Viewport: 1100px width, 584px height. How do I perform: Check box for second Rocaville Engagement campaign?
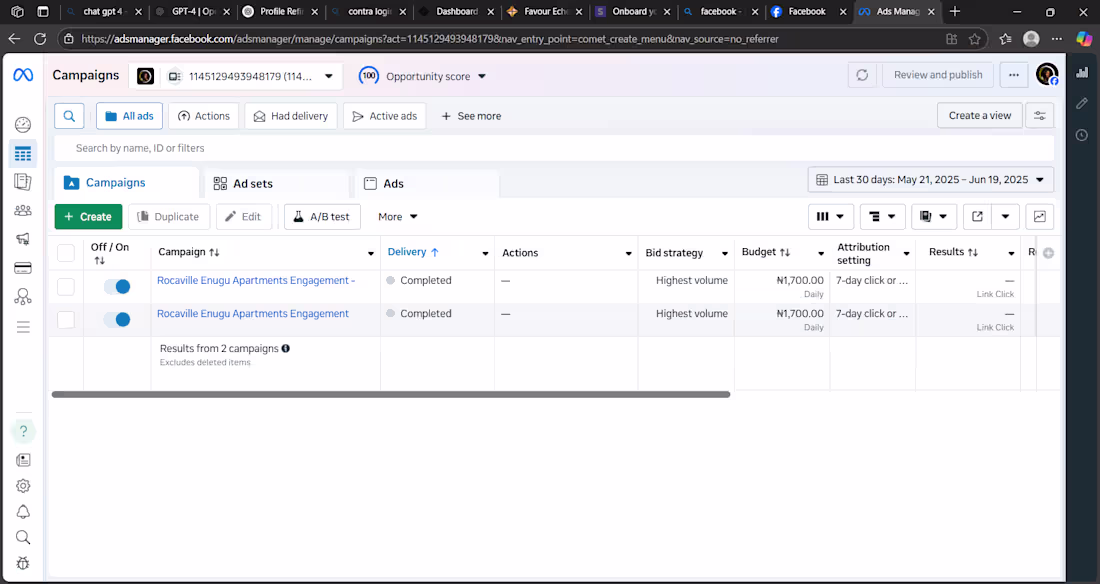(x=66, y=319)
